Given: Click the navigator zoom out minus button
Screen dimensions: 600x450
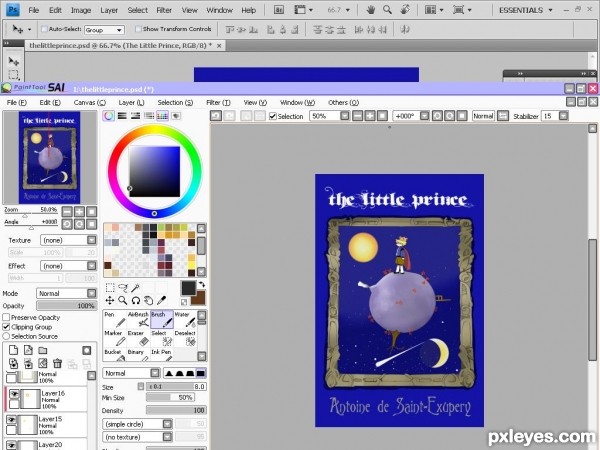Looking at the screenshot, I should tap(67, 212).
